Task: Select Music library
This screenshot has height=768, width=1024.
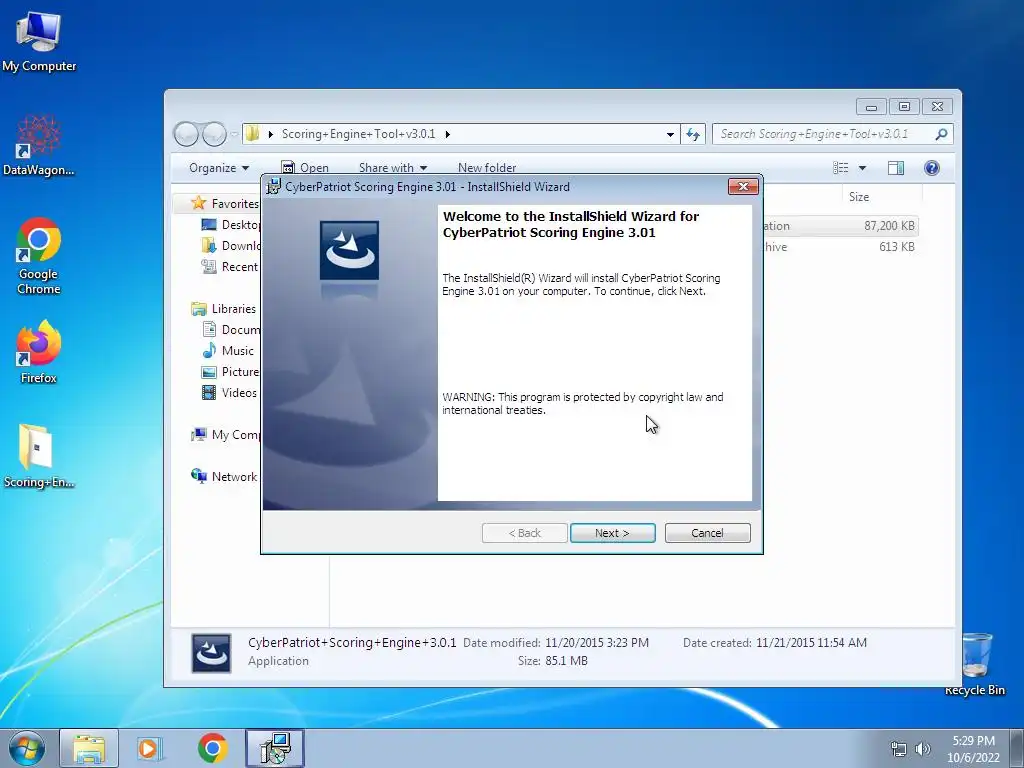Action: (x=228, y=351)
